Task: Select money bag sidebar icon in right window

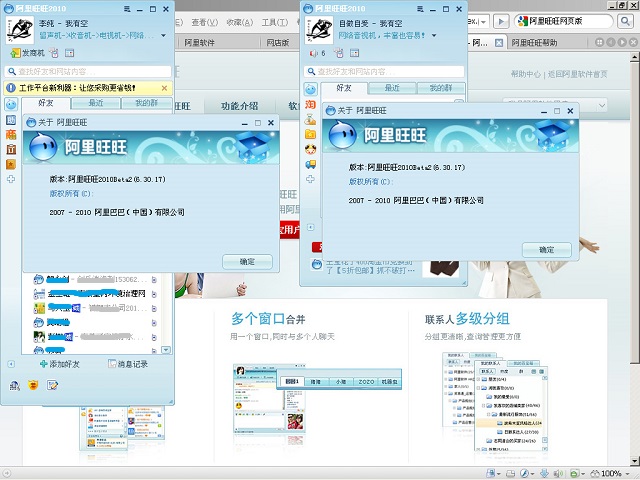Action: click(x=310, y=119)
